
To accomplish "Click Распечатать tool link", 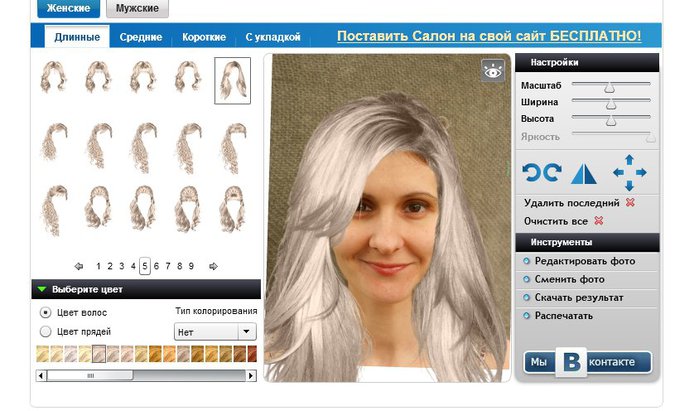I will pyautogui.click(x=563, y=316).
